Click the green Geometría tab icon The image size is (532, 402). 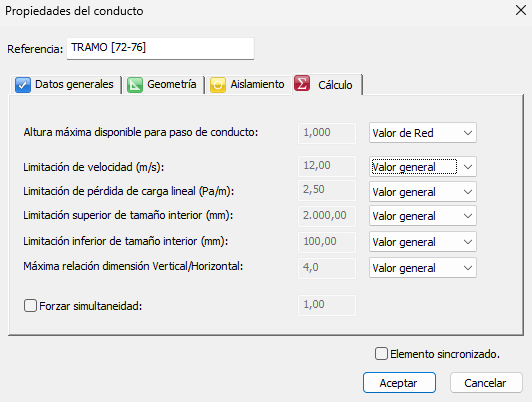(135, 85)
